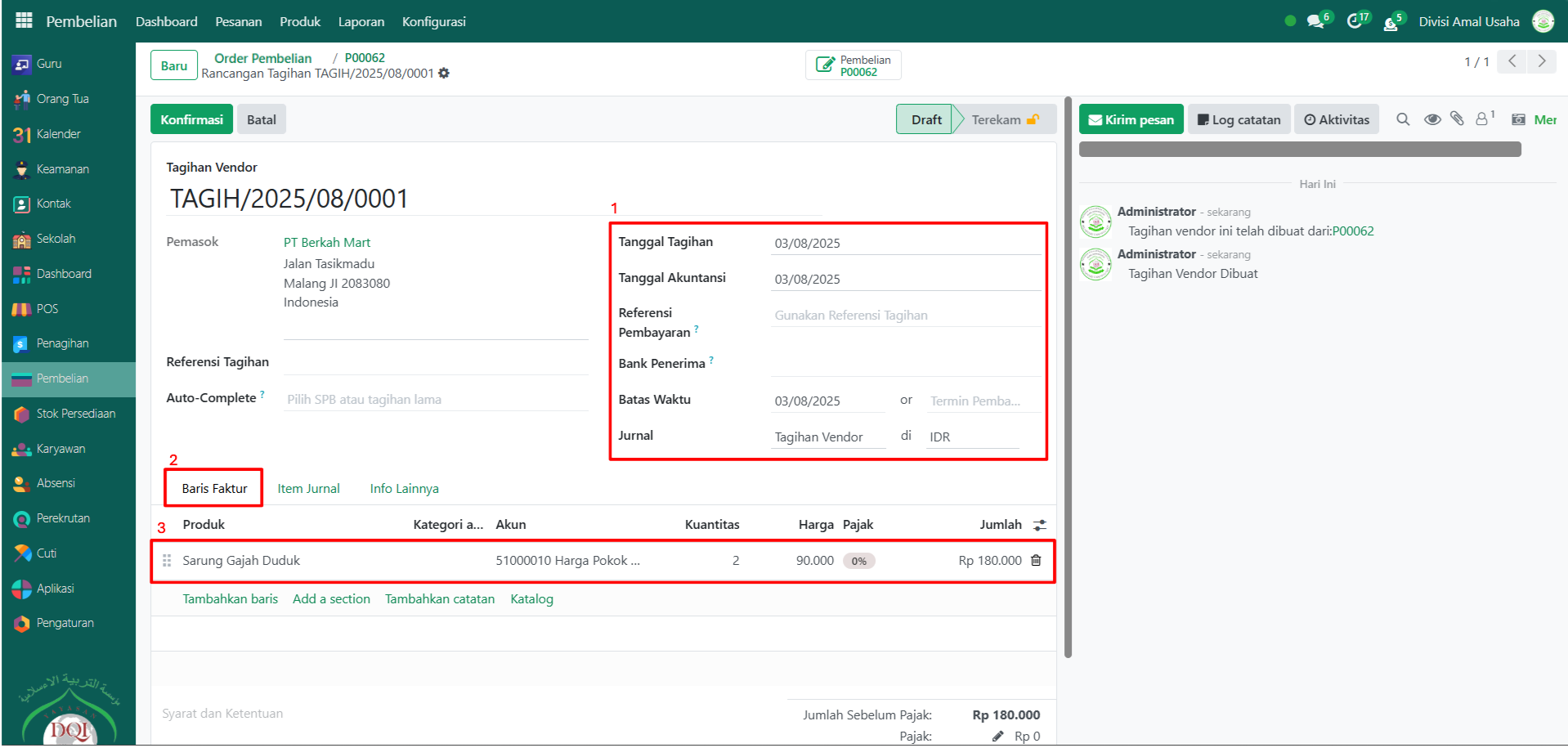Click the Konfirmasi button
Viewport: 1568px width, 748px height.
(191, 119)
